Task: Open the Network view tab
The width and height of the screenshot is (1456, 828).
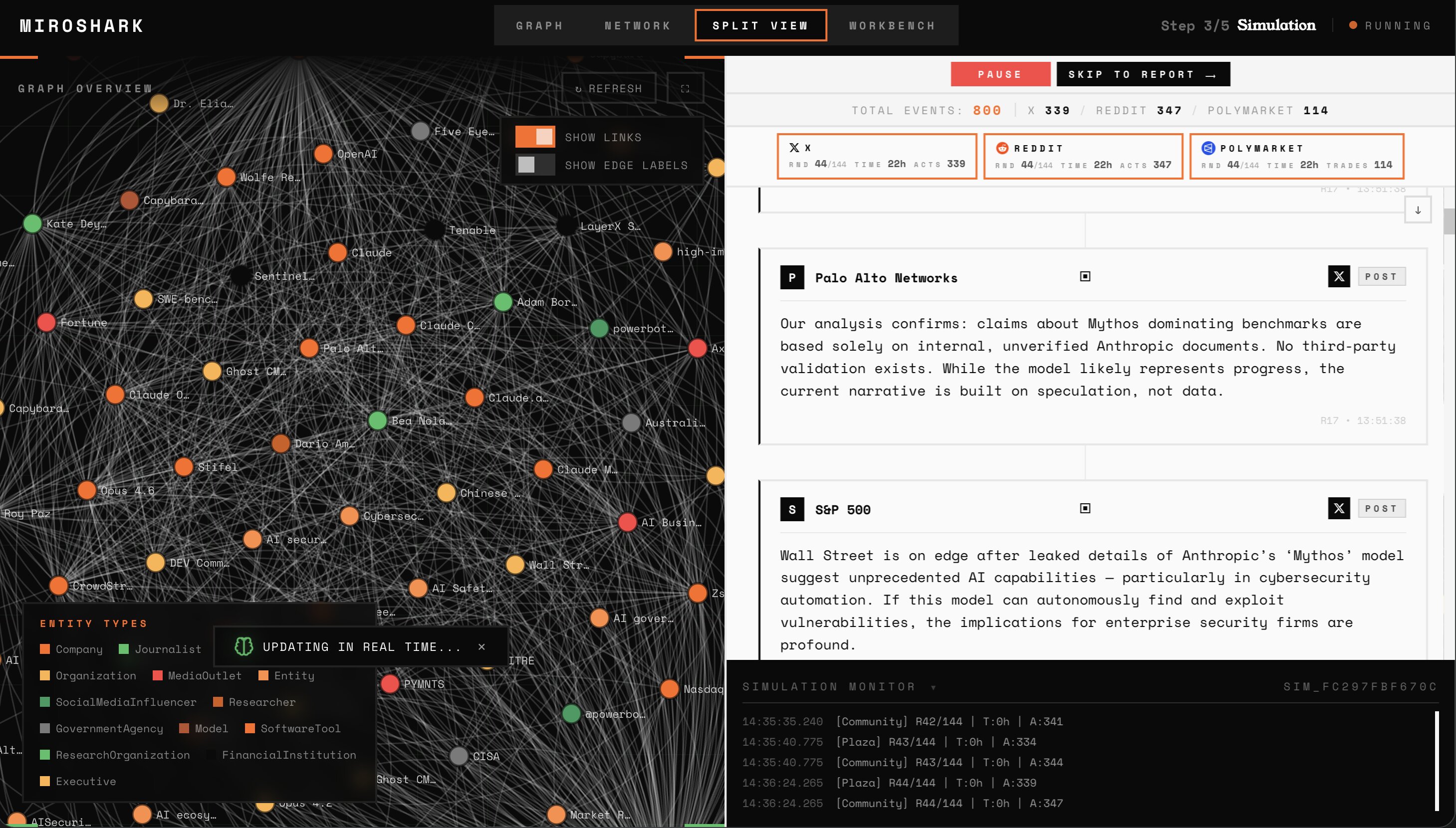Action: 638,25
